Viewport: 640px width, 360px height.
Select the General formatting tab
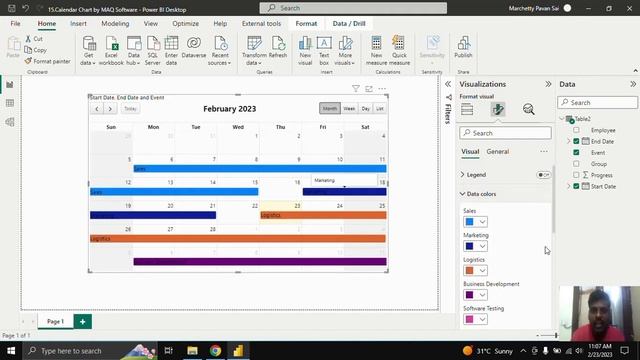(498, 151)
